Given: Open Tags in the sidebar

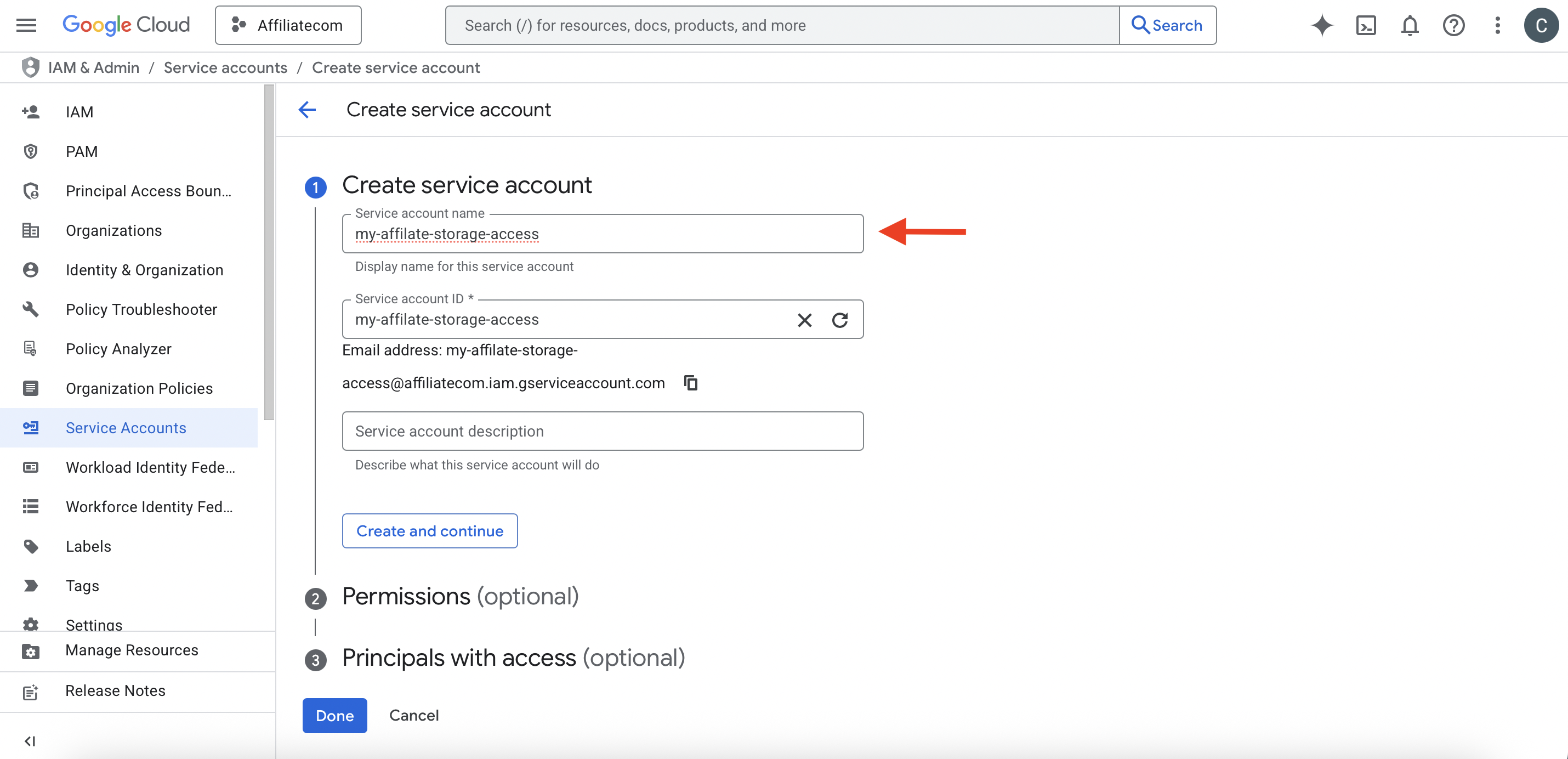Looking at the screenshot, I should click(x=129, y=586).
